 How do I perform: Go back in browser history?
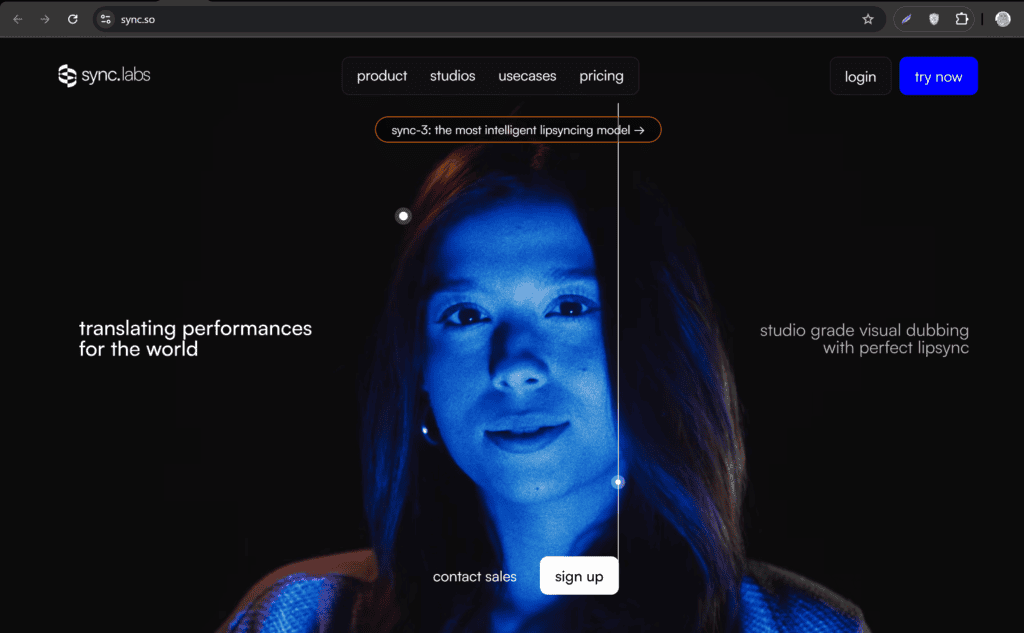coord(18,19)
